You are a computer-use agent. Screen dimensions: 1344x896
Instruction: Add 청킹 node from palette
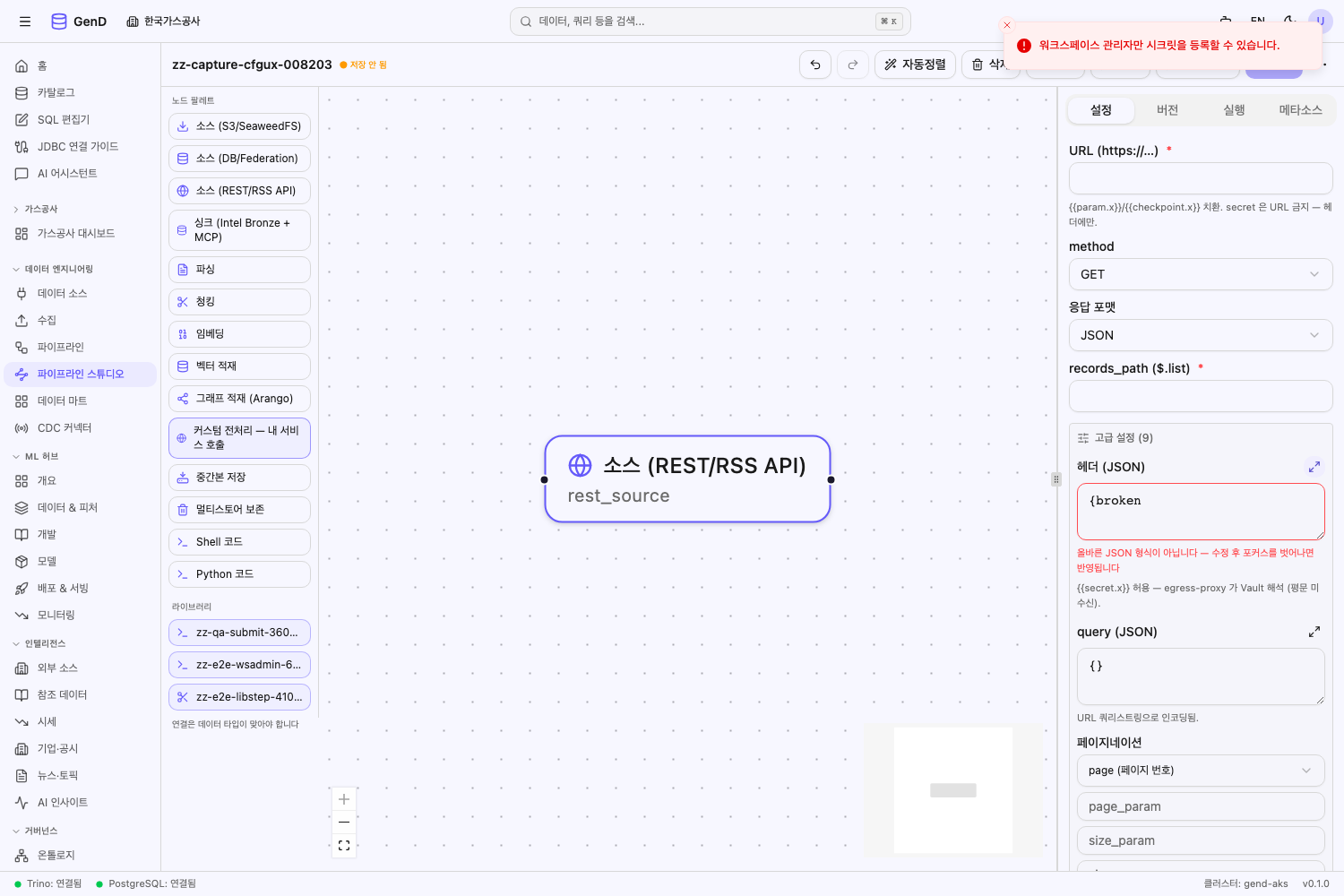pyautogui.click(x=239, y=302)
